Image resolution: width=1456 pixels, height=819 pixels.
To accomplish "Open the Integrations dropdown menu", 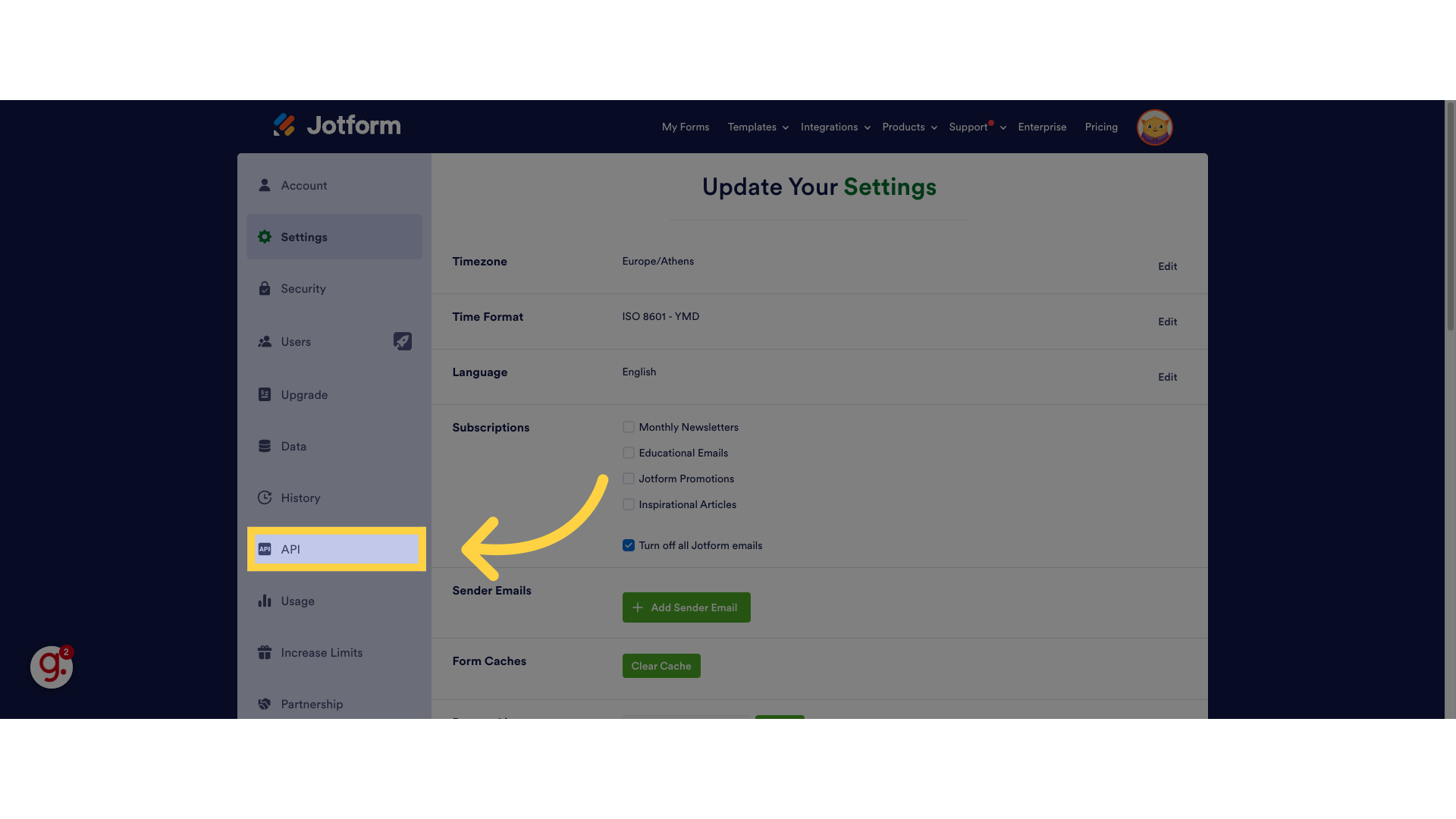I will (x=833, y=127).
